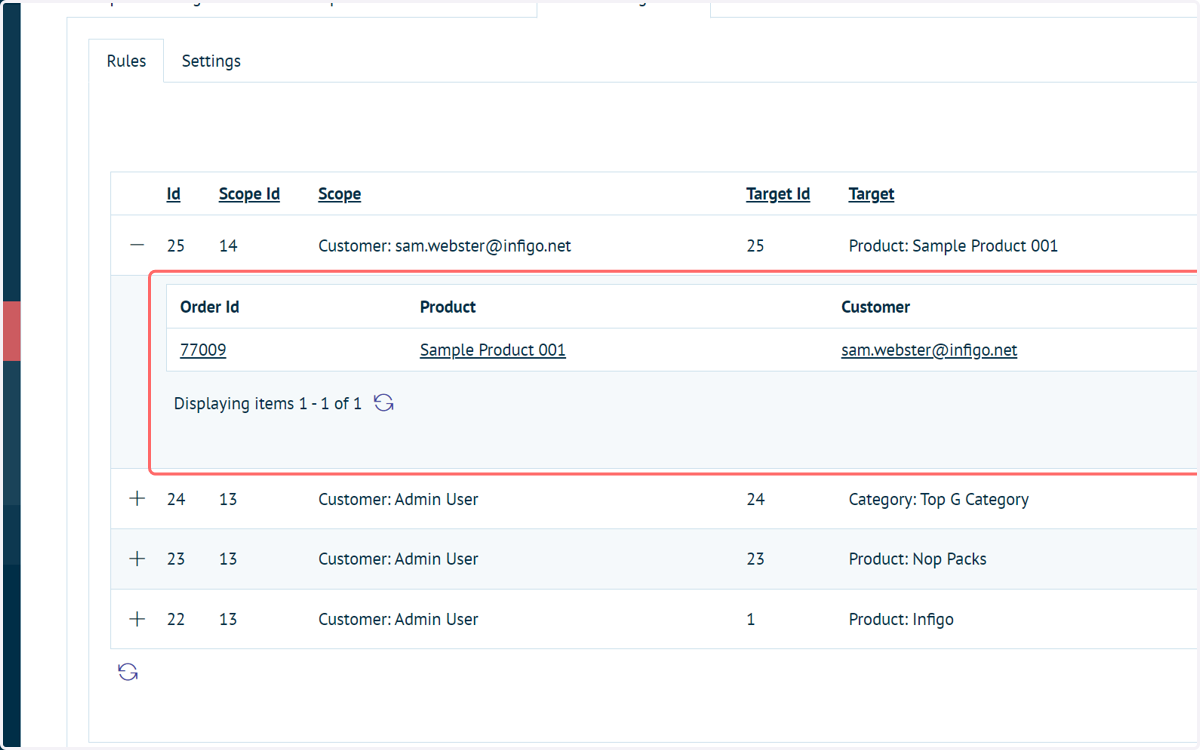Select the Product column header in nested grid
The image size is (1200, 750).
coord(448,307)
